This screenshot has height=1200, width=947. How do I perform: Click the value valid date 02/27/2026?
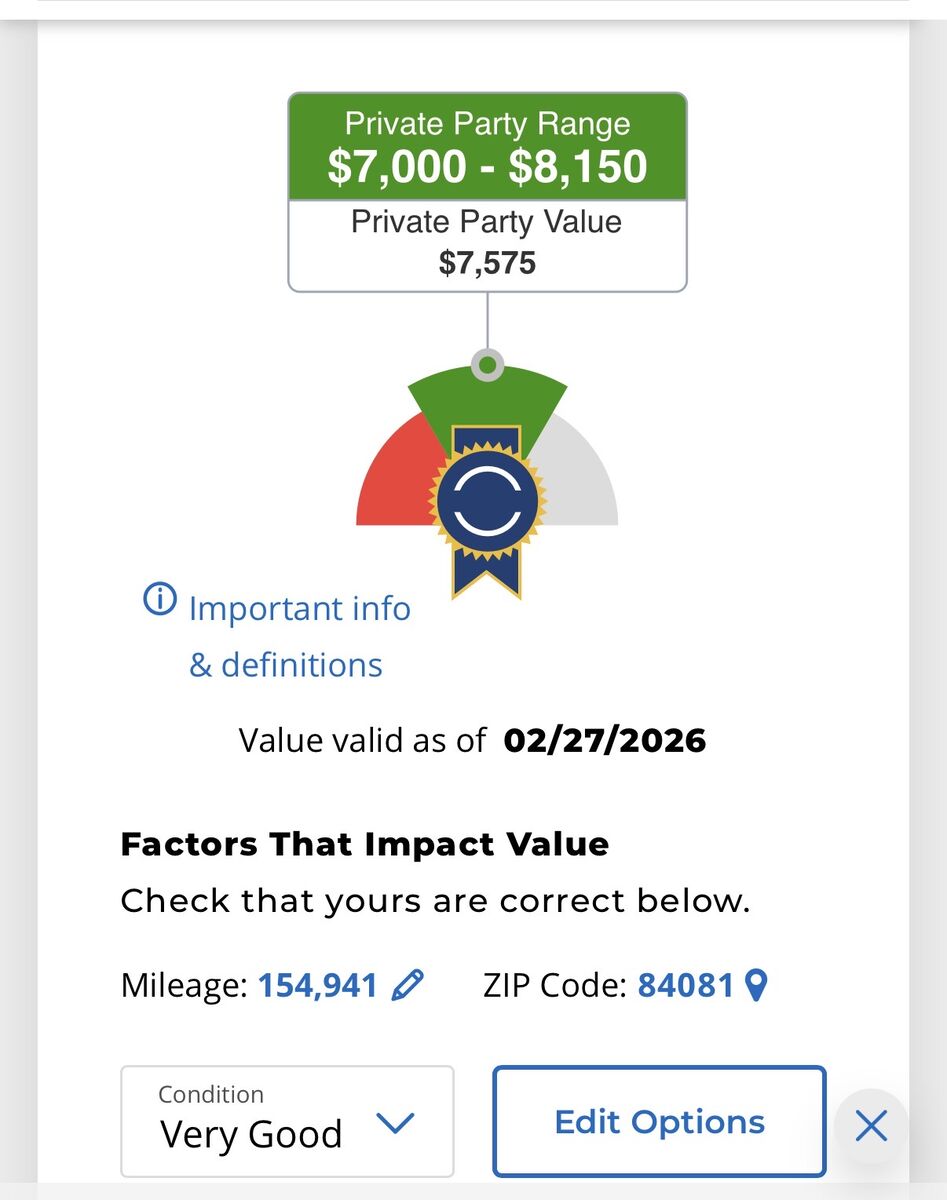tap(605, 740)
